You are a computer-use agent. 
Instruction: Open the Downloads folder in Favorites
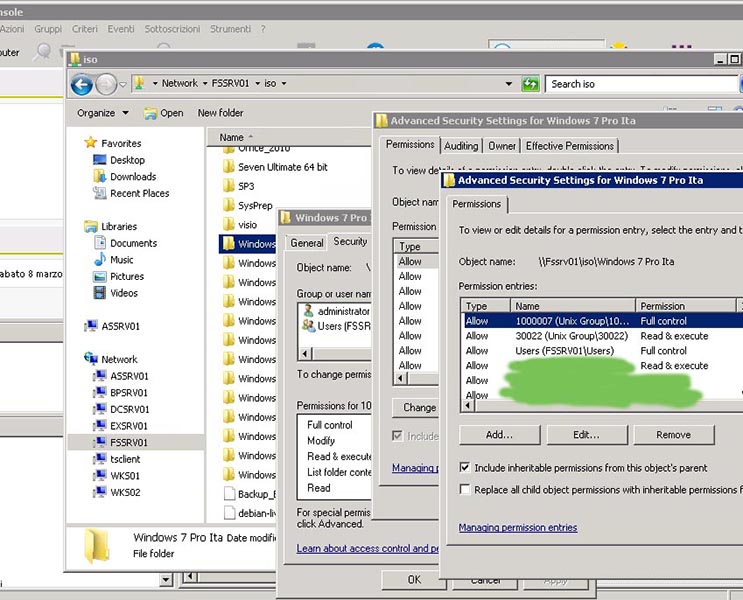point(132,177)
